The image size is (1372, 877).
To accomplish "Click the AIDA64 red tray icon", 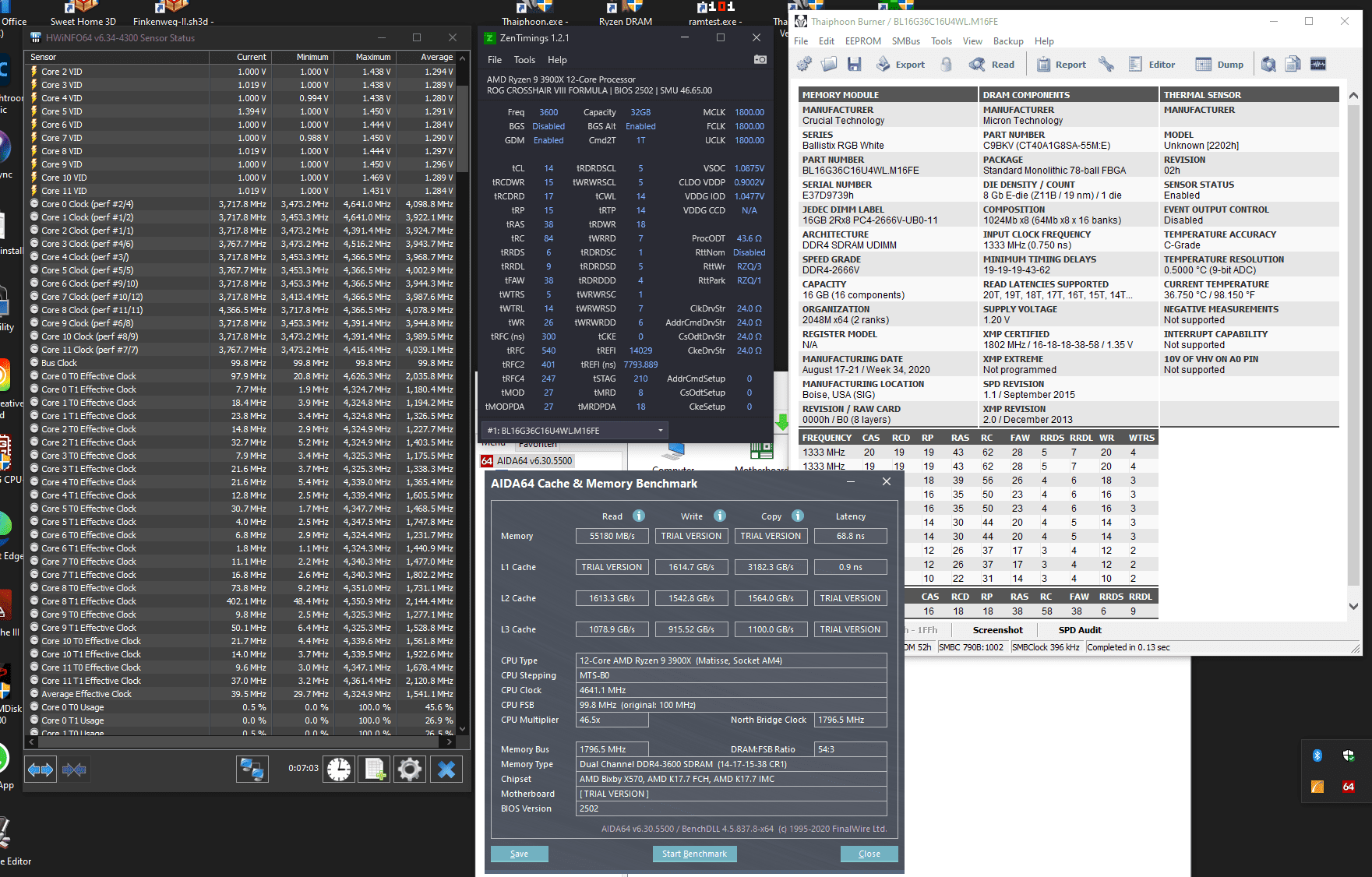I will click(x=1349, y=787).
